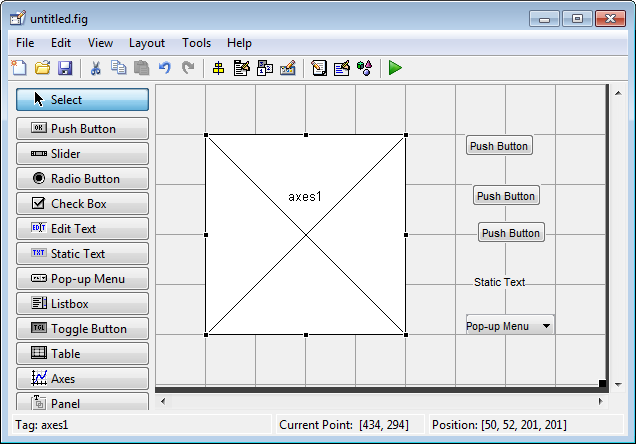Click the vertical scrollbar up arrow
The width and height of the screenshot is (636, 444).
(x=618, y=93)
